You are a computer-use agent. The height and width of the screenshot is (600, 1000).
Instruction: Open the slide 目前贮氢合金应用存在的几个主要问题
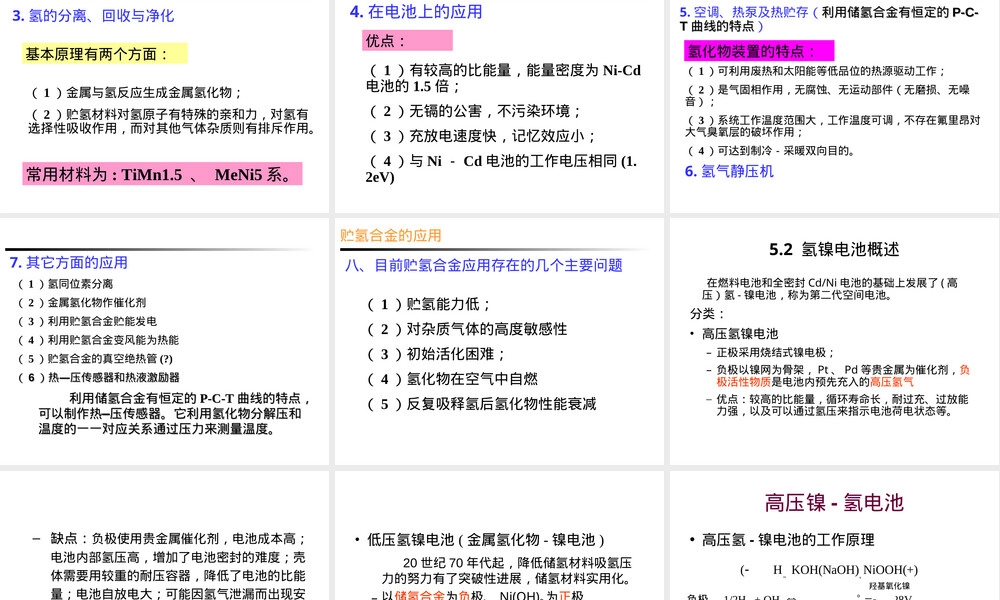[499, 342]
